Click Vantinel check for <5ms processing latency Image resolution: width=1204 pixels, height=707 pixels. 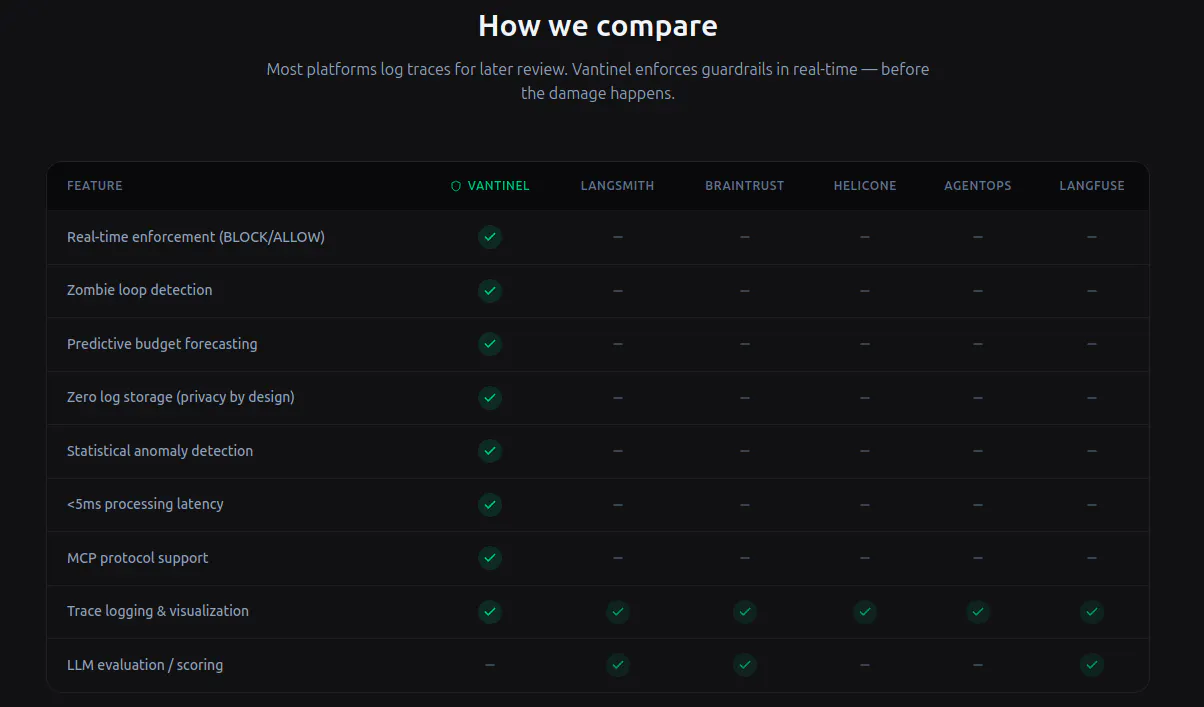490,505
